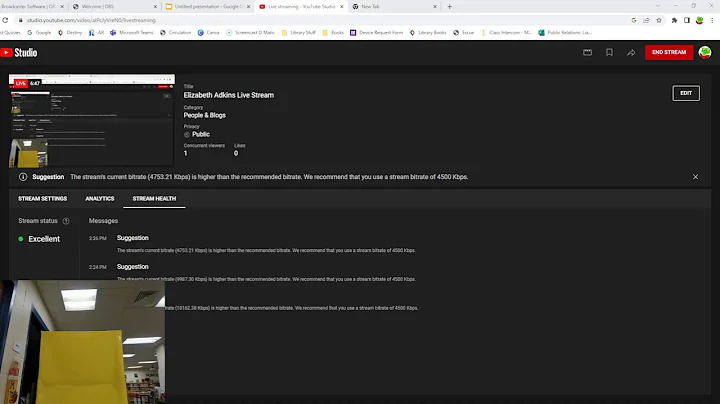Close the Welcome OBS tab
720x404 pixels.
pyautogui.click(x=155, y=6)
